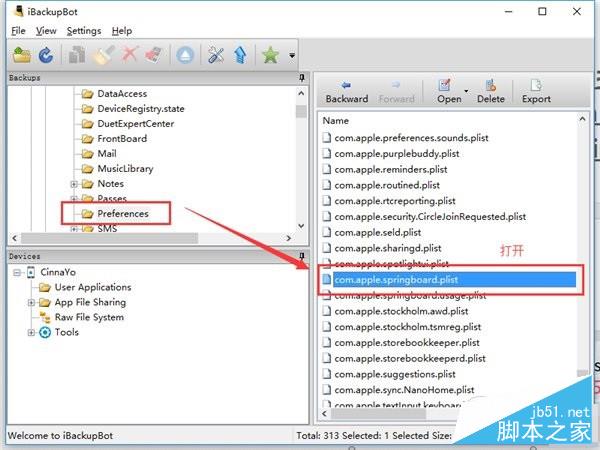Select com.apple.sharingd.plist file

pyautogui.click(x=388, y=248)
